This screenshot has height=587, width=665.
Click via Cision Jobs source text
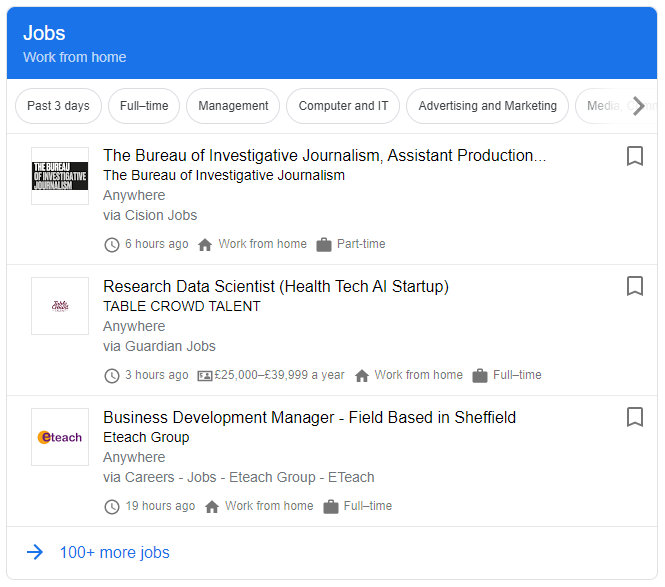150,215
